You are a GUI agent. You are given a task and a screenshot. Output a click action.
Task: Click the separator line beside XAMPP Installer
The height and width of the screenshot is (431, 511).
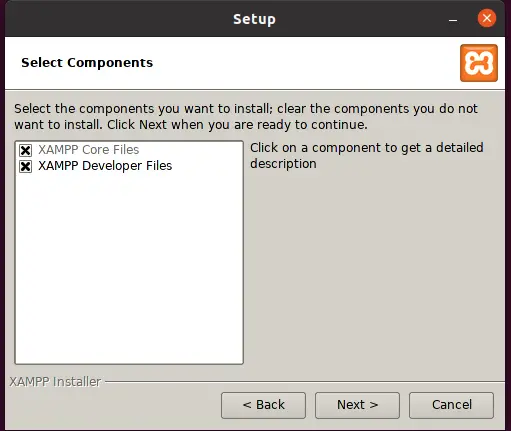coord(305,382)
